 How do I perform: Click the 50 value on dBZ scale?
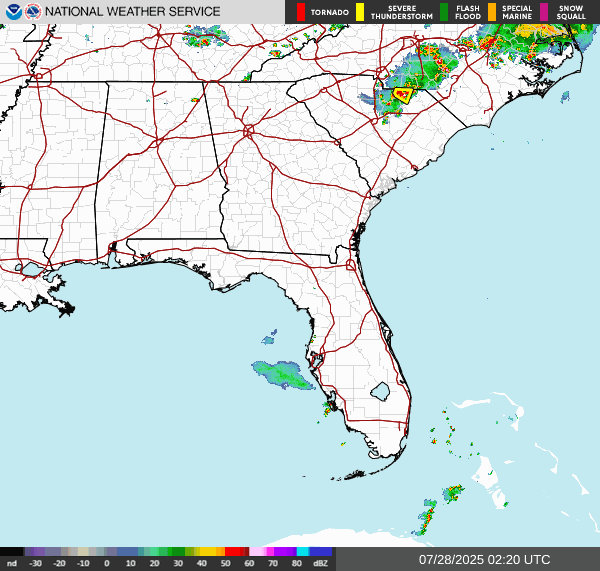[x=225, y=563]
